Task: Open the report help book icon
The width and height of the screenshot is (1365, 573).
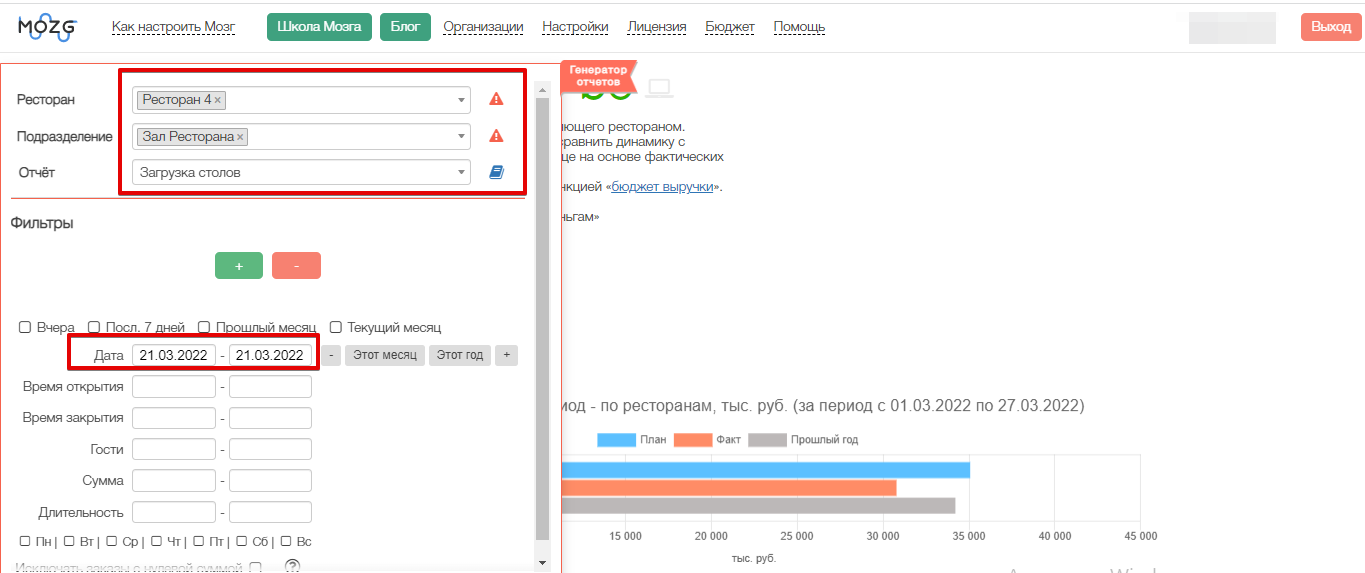Action: 496,173
